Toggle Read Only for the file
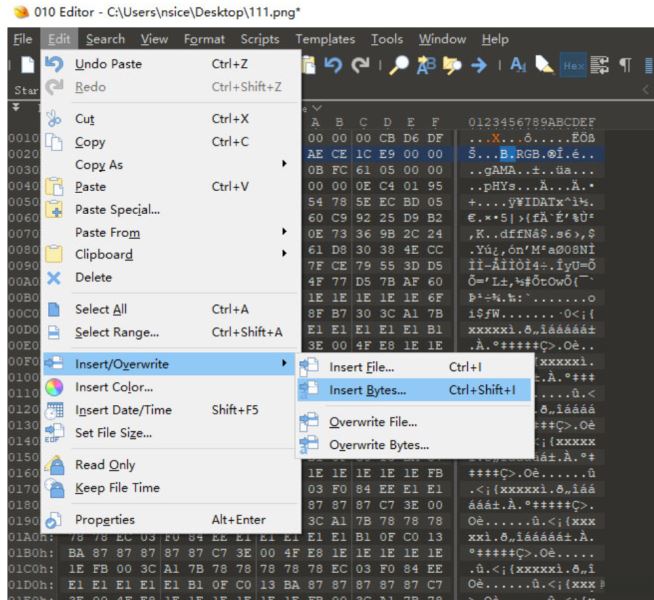This screenshot has height=600, width=654. (106, 464)
